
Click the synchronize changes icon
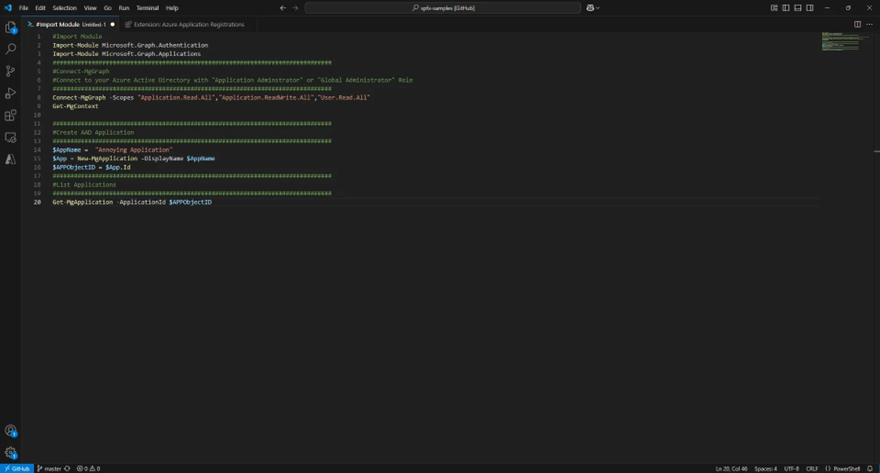pyautogui.click(x=67, y=469)
